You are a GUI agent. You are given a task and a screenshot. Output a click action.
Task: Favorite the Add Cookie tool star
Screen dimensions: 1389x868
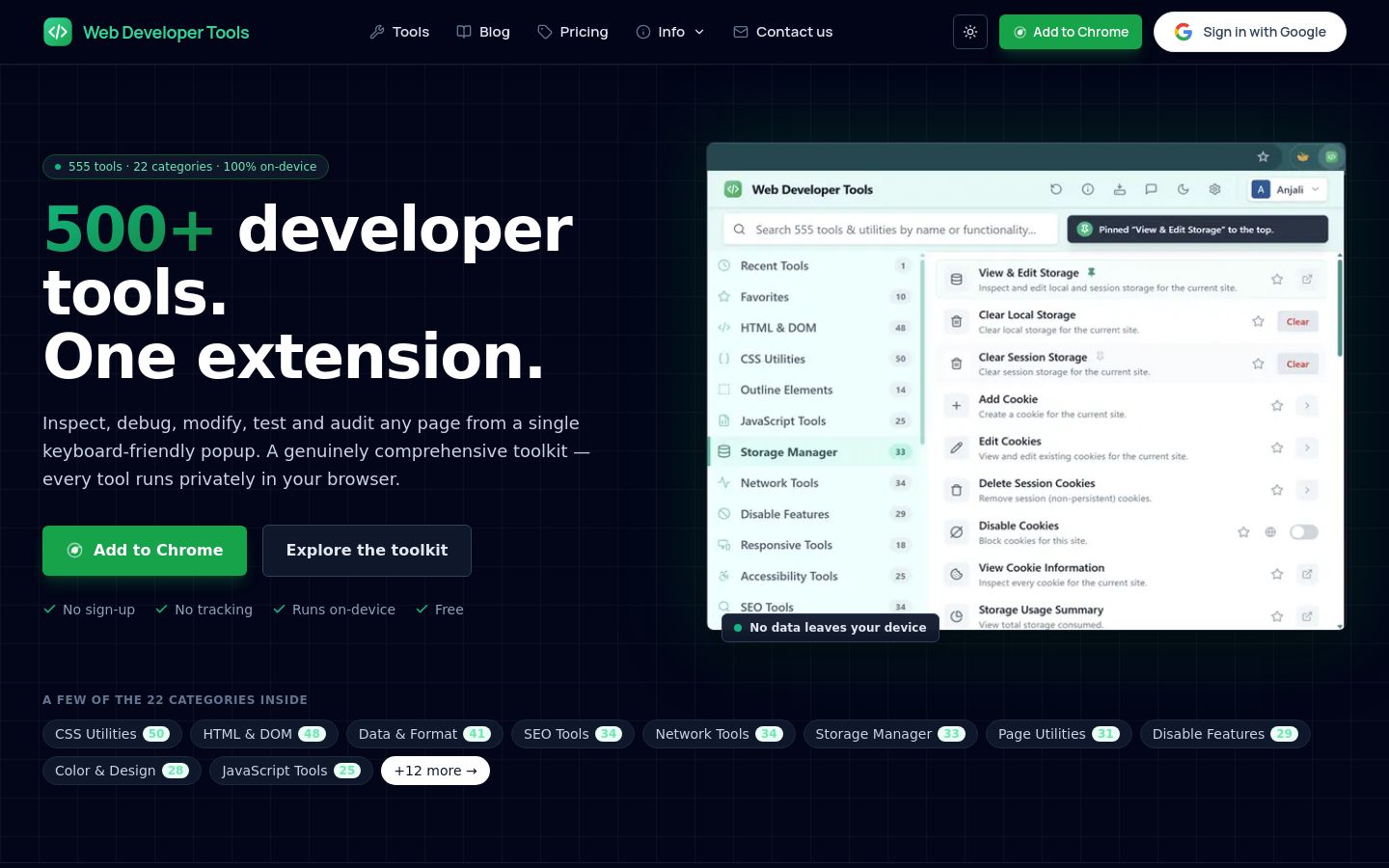coord(1277,406)
